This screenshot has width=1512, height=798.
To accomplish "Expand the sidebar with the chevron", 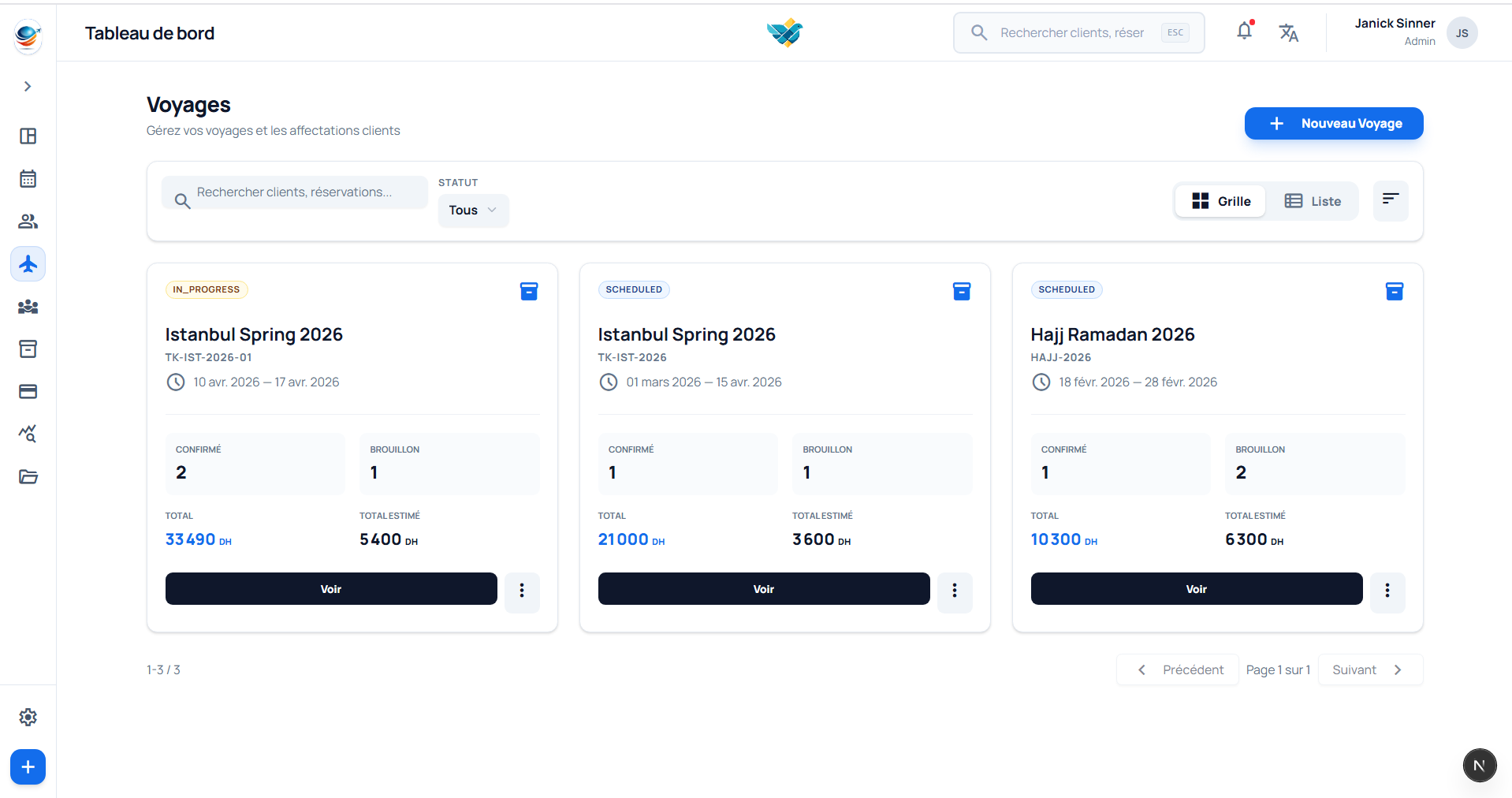I will [x=28, y=86].
